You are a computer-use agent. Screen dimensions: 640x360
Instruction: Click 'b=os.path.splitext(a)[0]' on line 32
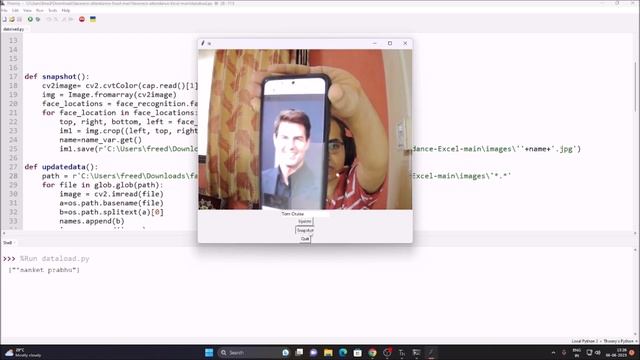click(111, 212)
